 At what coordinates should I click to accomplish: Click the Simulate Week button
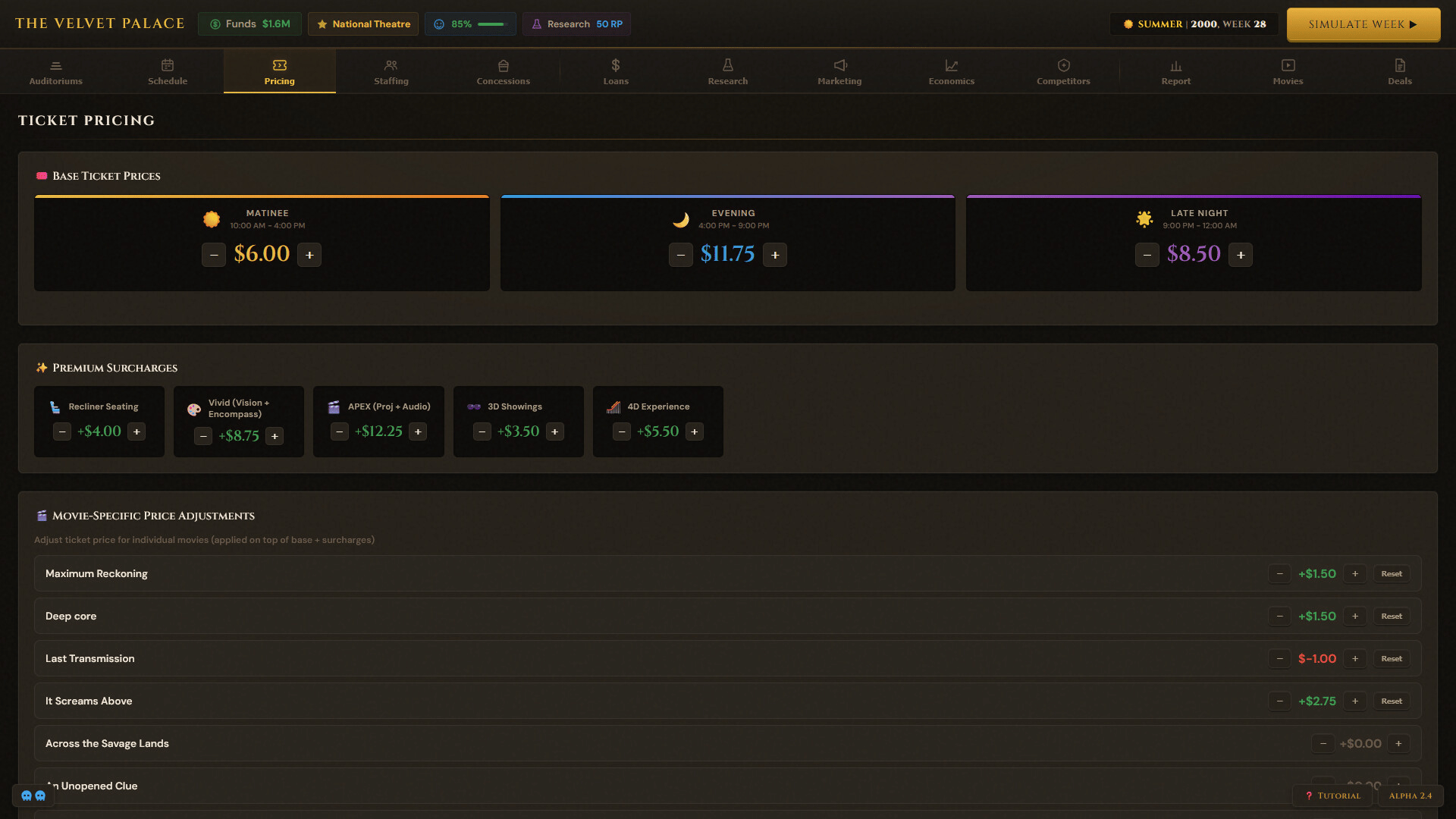click(1363, 24)
